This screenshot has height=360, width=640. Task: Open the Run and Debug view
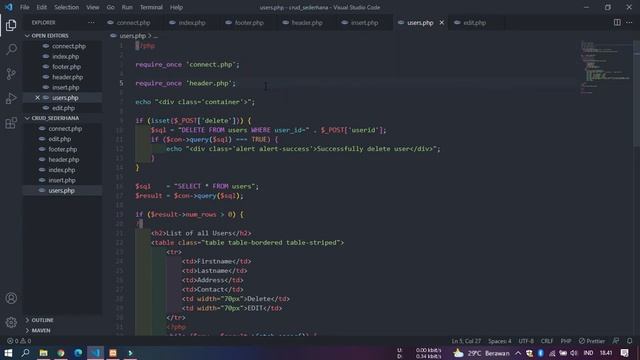(x=11, y=98)
